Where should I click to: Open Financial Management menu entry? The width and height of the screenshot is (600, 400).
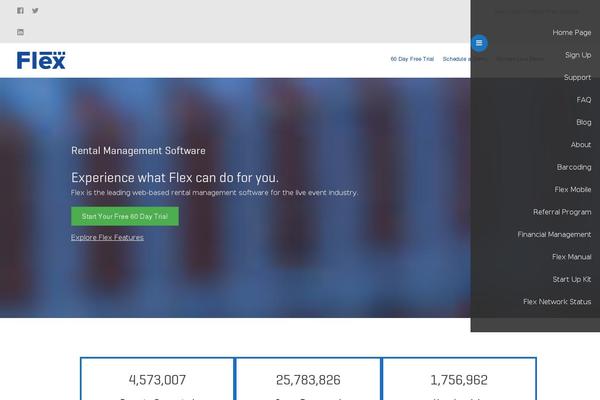point(554,234)
